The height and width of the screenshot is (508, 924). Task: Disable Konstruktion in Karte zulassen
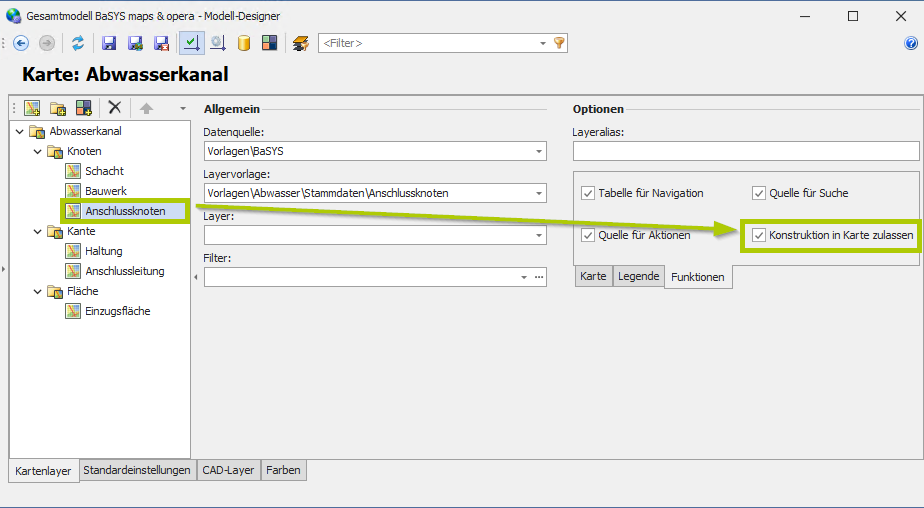point(759,235)
